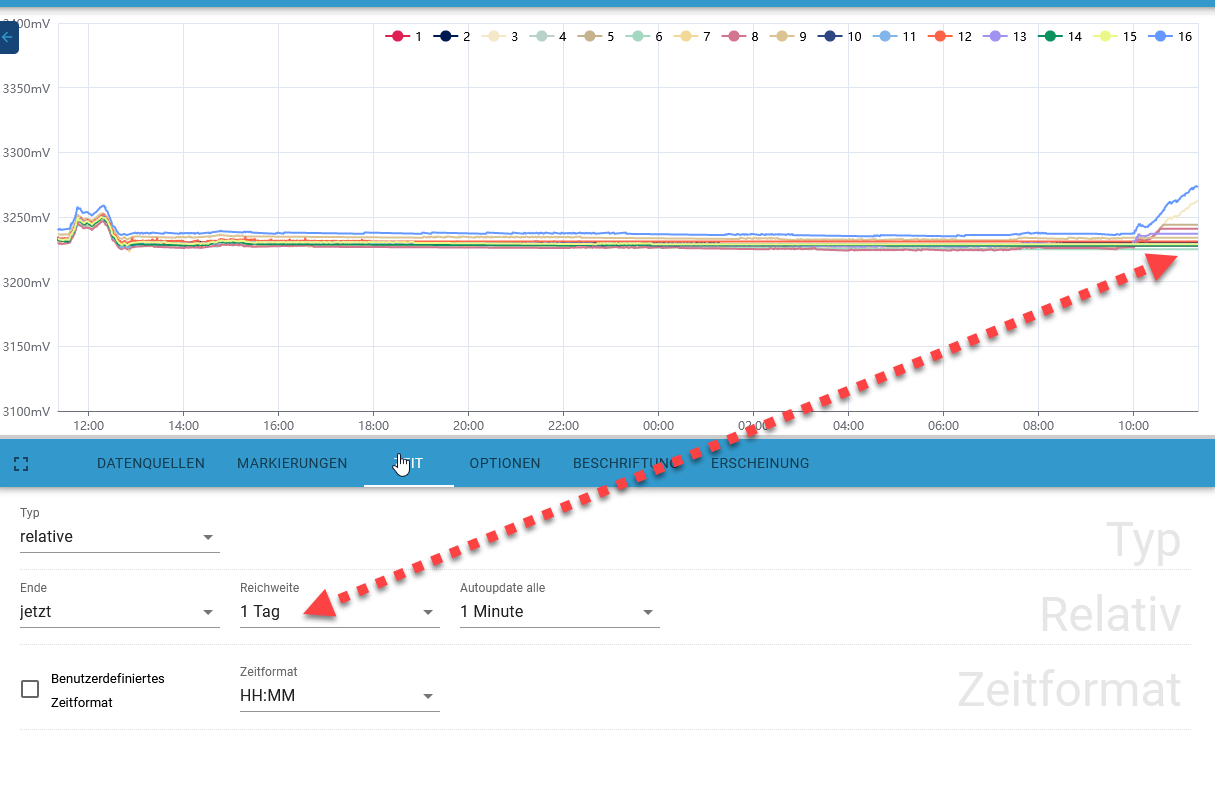1215x812 pixels.
Task: Click the 18:00 x-axis label
Action: pyautogui.click(x=373, y=426)
